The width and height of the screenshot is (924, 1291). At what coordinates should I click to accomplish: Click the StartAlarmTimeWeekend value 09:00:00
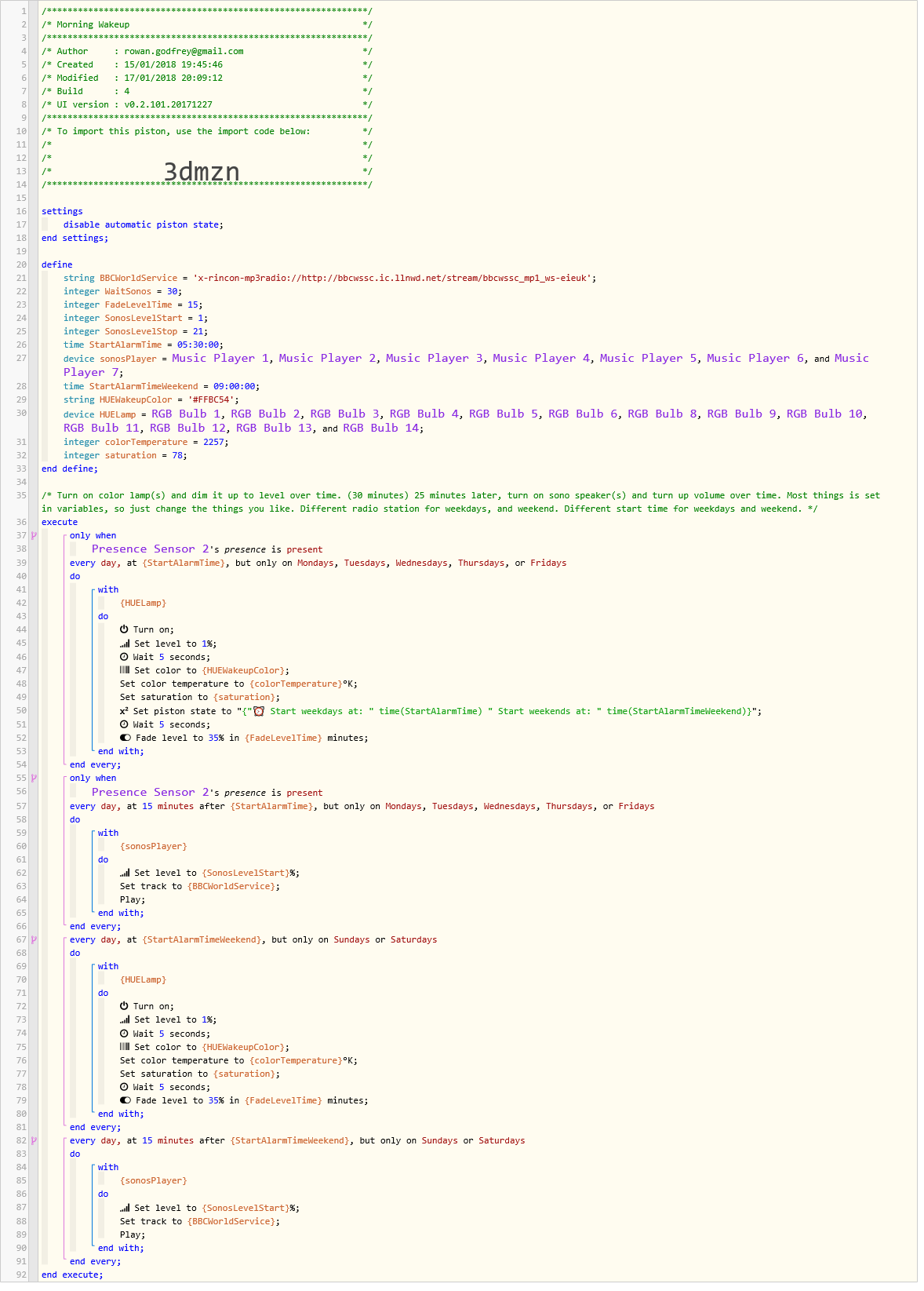click(235, 386)
